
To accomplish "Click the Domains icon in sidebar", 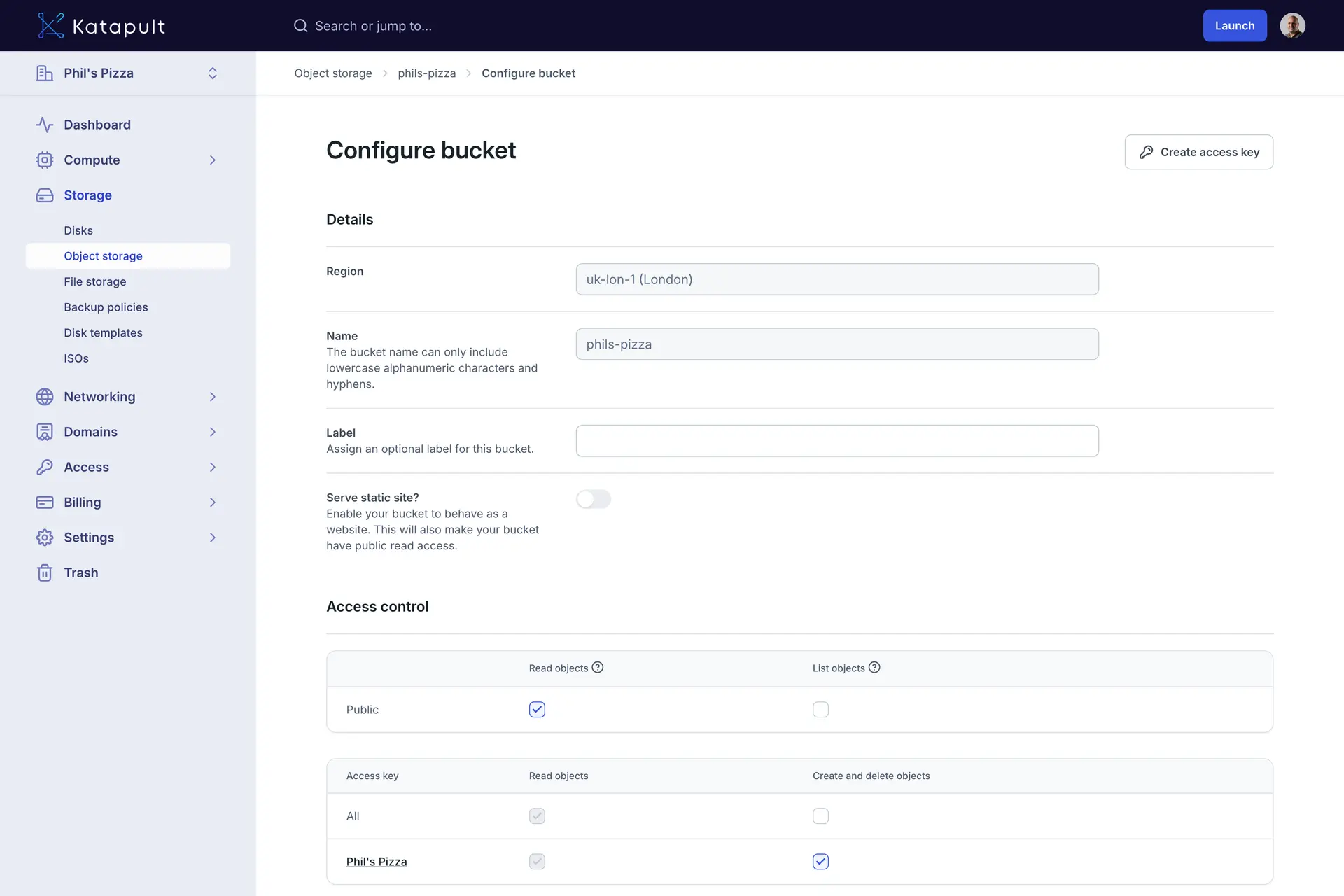I will pos(44,432).
